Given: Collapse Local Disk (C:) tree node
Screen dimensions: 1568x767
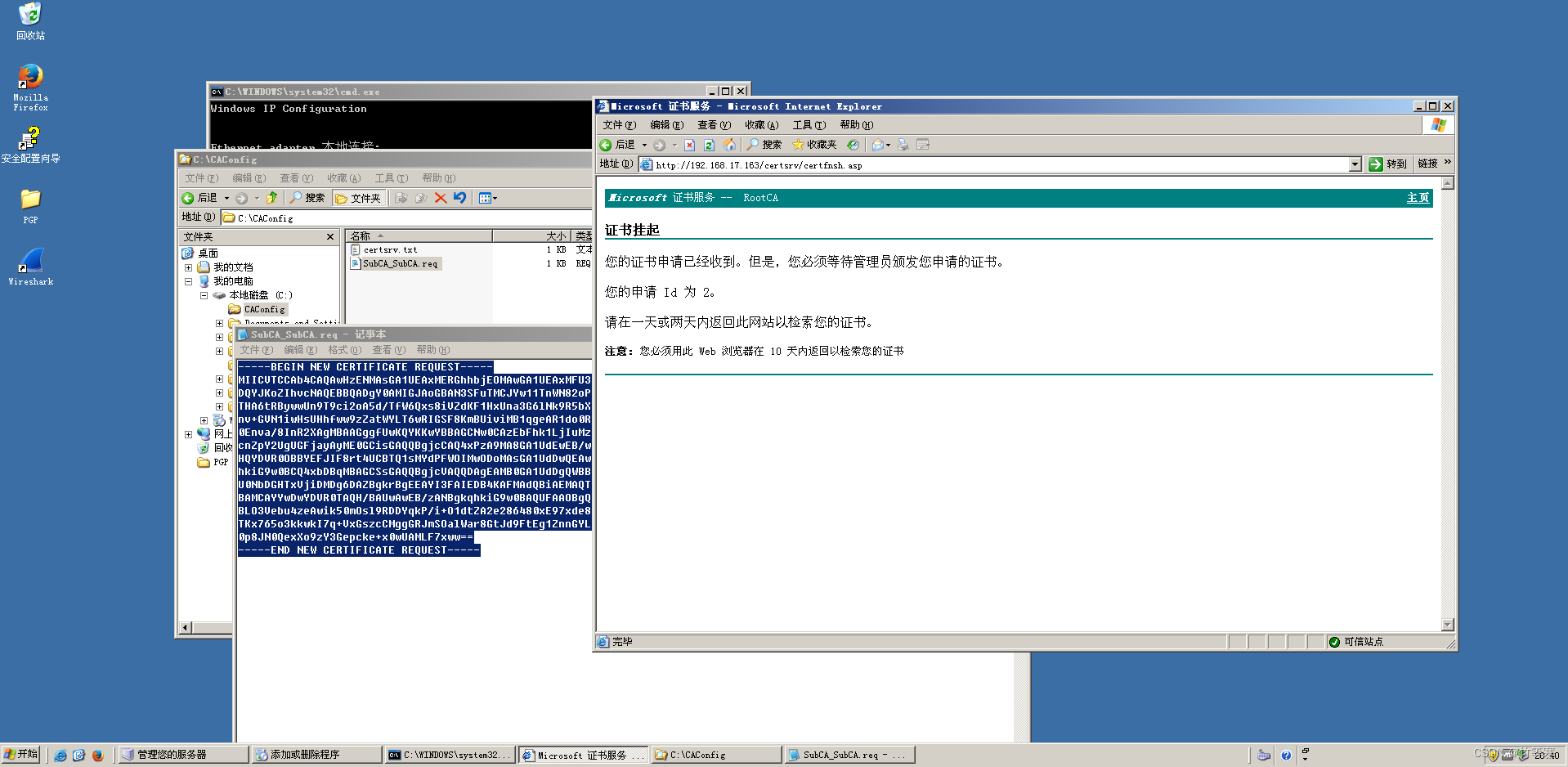Looking at the screenshot, I should click(x=204, y=295).
